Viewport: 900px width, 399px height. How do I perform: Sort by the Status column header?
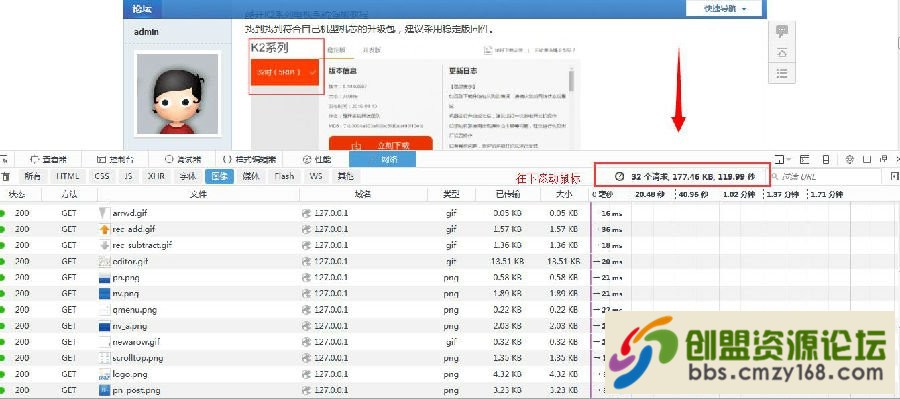point(21,195)
